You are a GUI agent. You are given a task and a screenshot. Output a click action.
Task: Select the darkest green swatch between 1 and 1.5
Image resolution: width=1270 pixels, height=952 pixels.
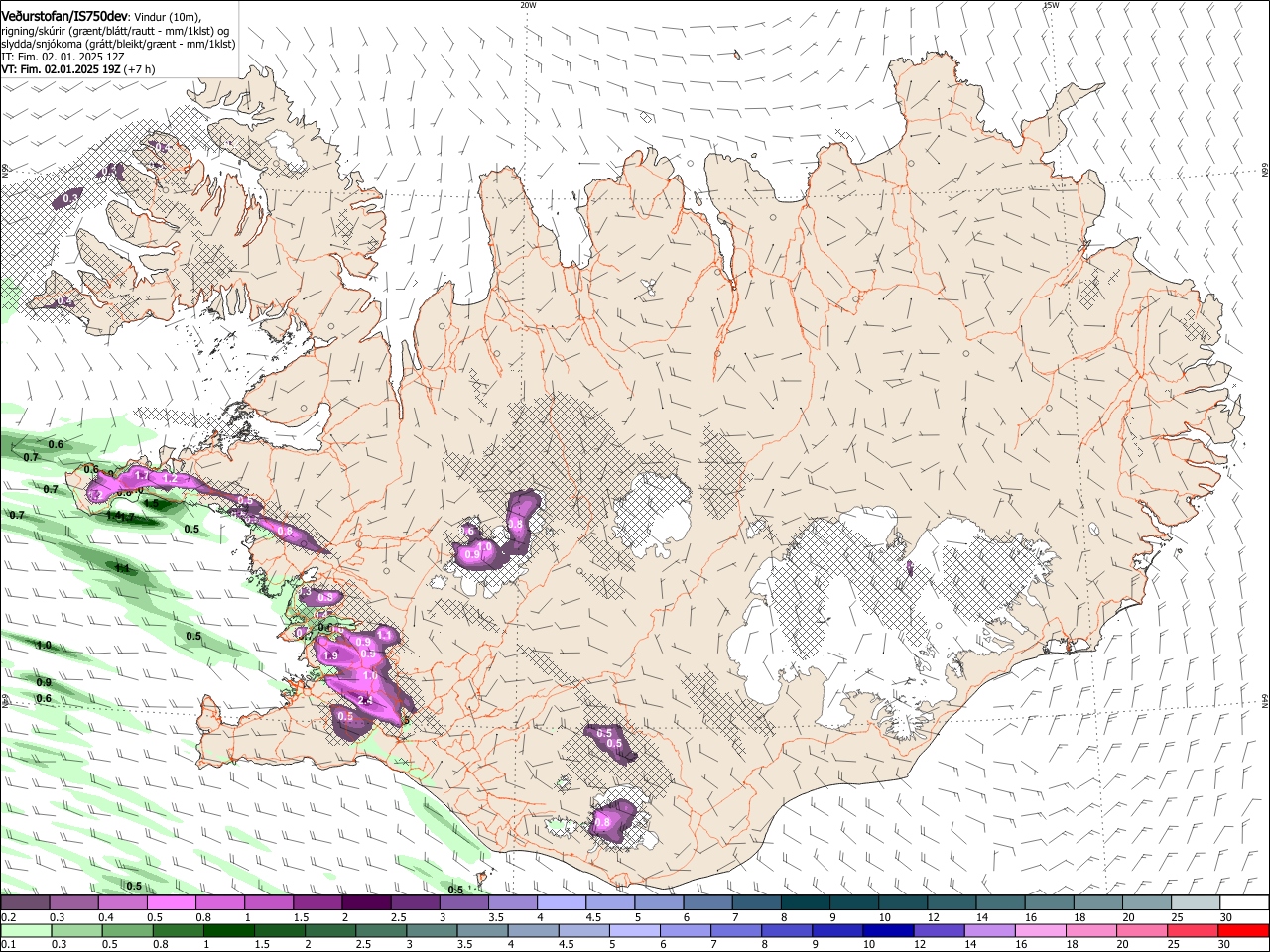(x=229, y=930)
